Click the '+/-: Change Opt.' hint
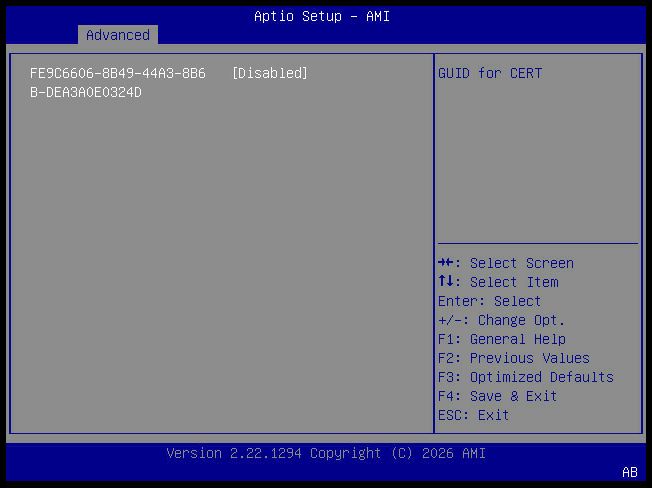652x488 pixels. click(501, 320)
